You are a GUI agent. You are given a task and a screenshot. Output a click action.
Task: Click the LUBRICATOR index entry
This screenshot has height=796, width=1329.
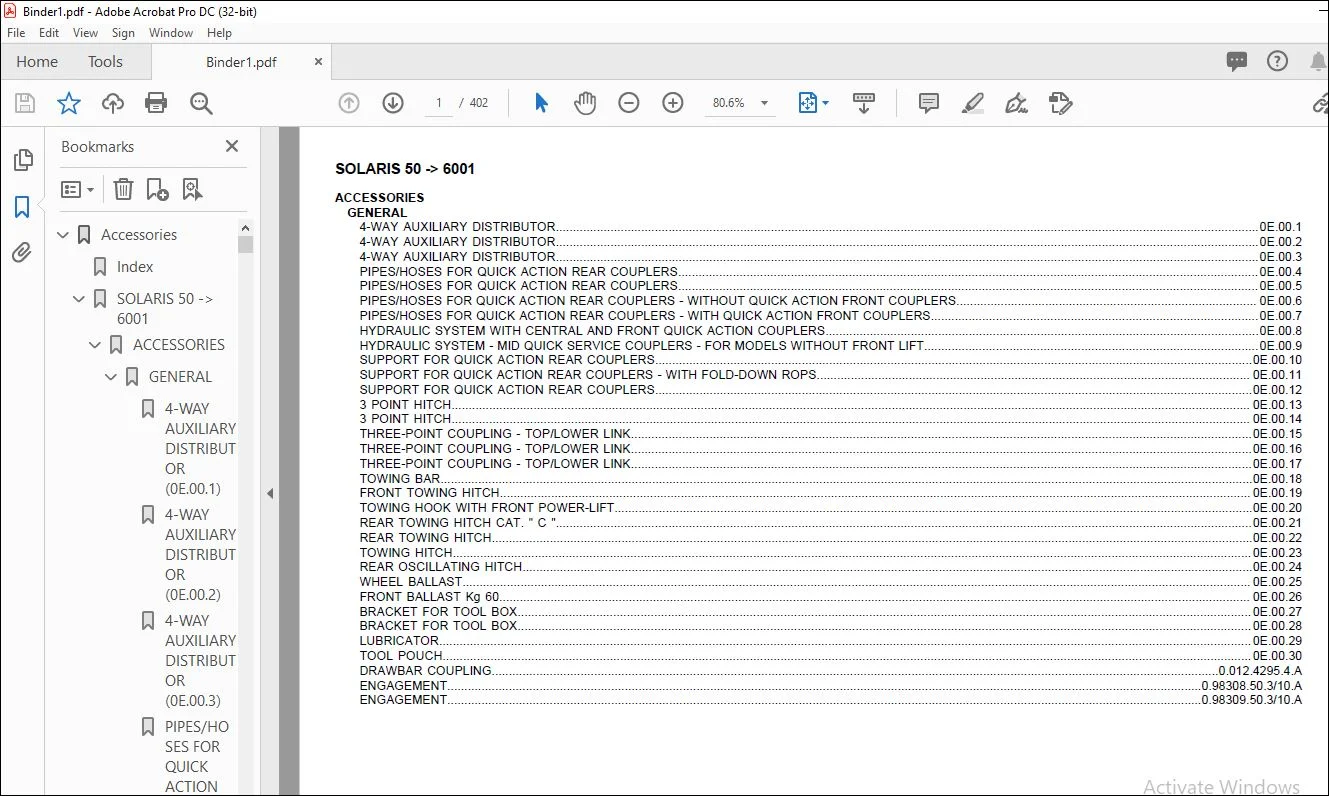830,641
